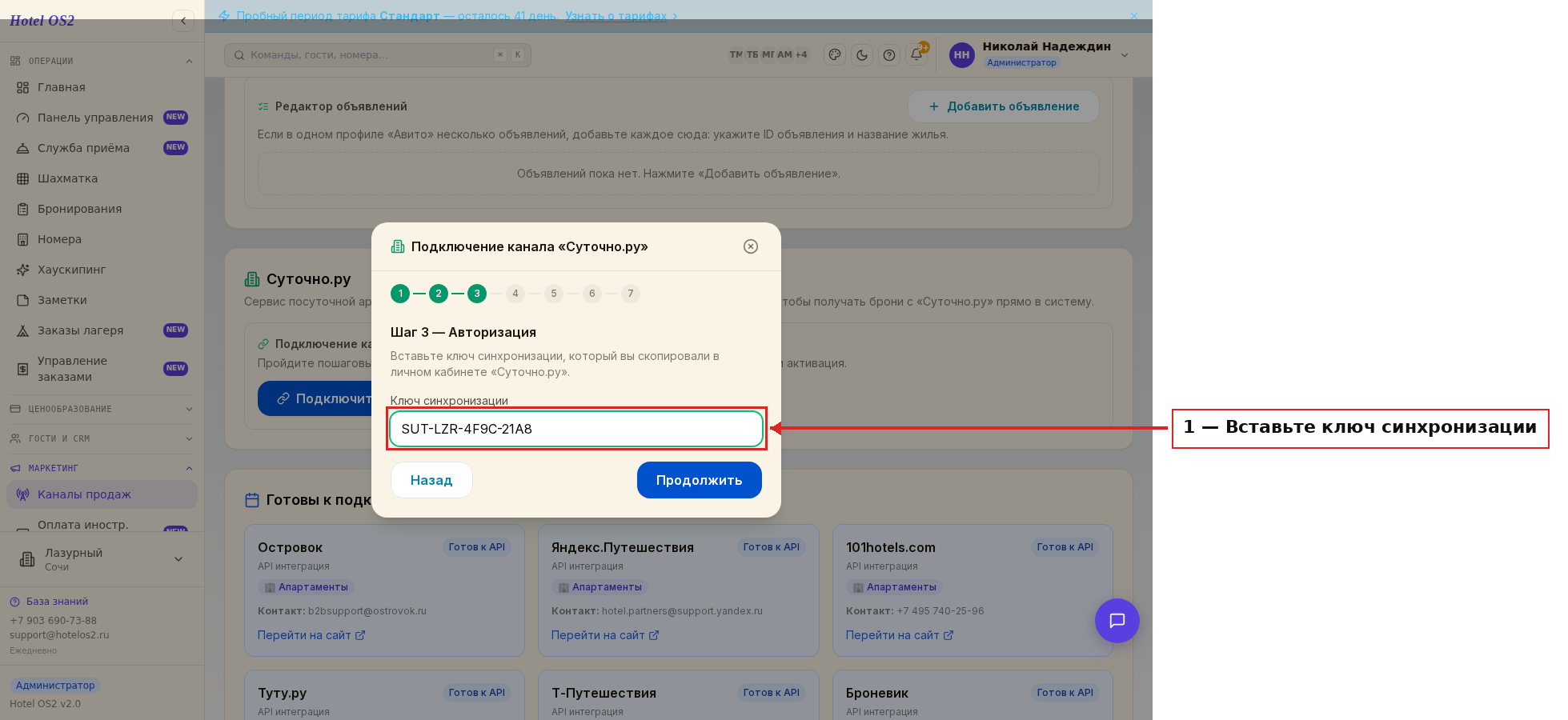Open Хаускипинг in sidebar

click(102, 270)
